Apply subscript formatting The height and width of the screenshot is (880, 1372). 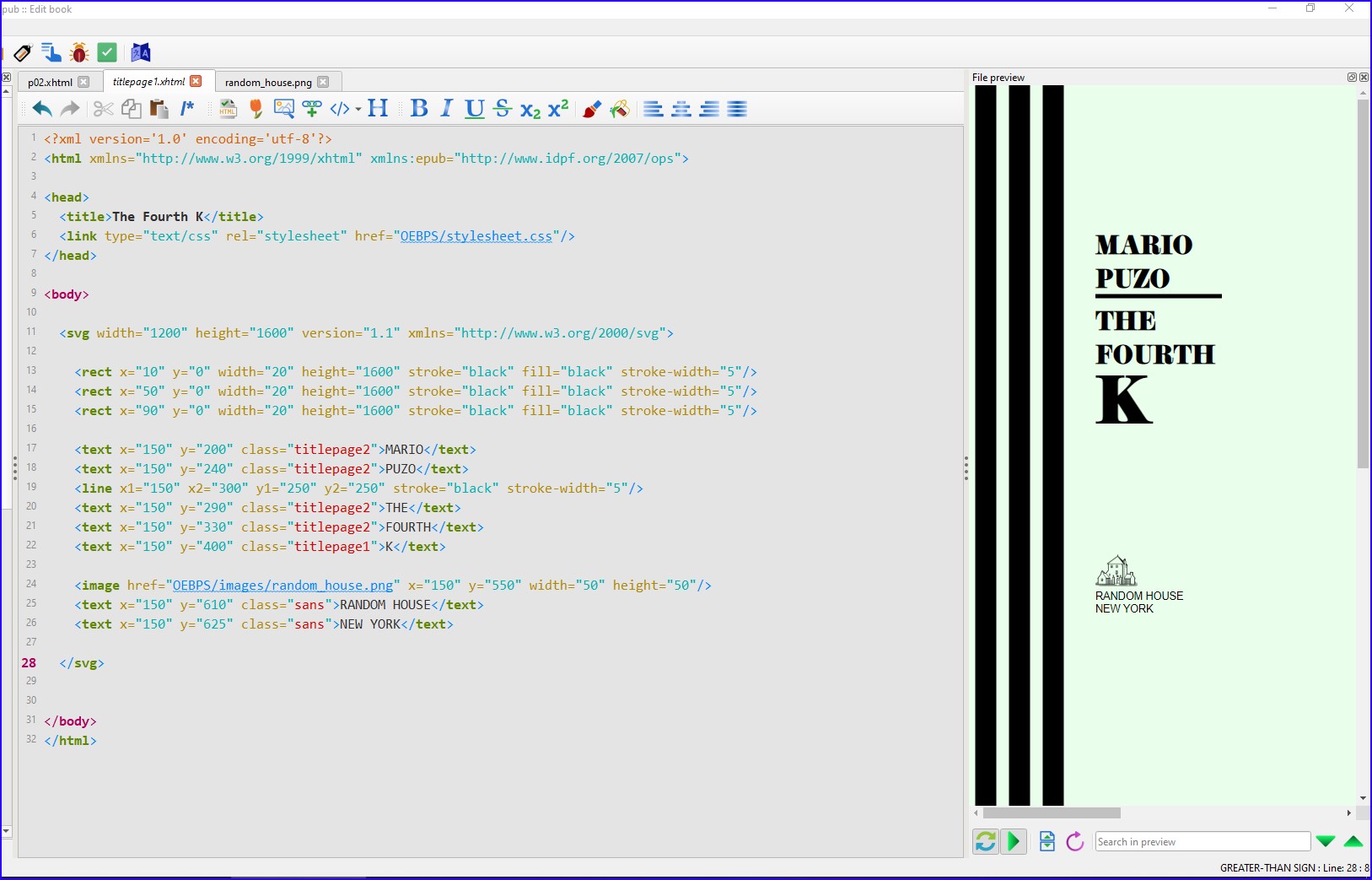coord(530,110)
